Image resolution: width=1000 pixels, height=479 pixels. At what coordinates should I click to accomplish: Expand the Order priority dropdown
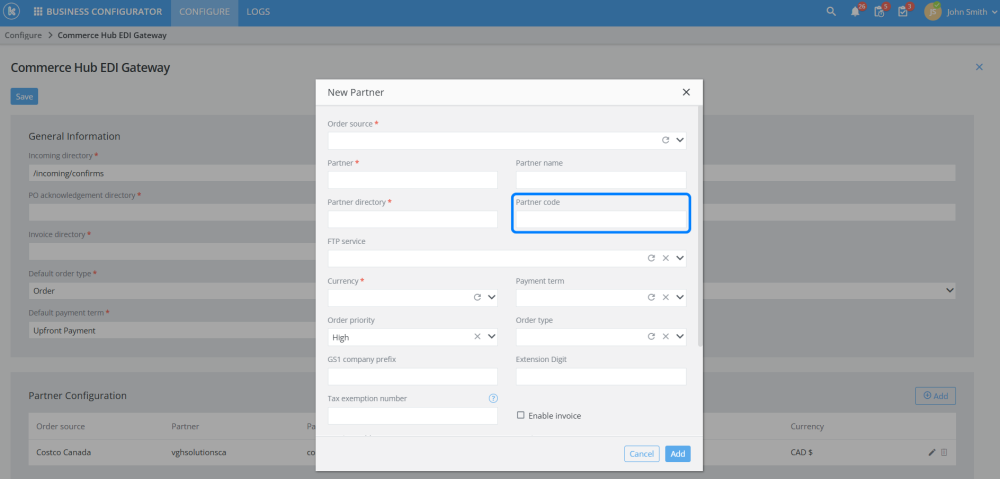[491, 337]
